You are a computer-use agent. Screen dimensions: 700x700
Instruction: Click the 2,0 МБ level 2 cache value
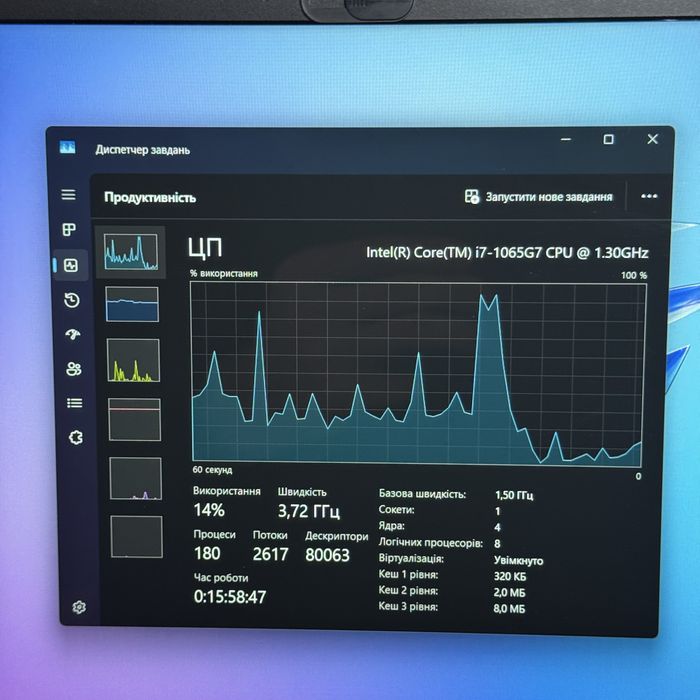(509, 592)
